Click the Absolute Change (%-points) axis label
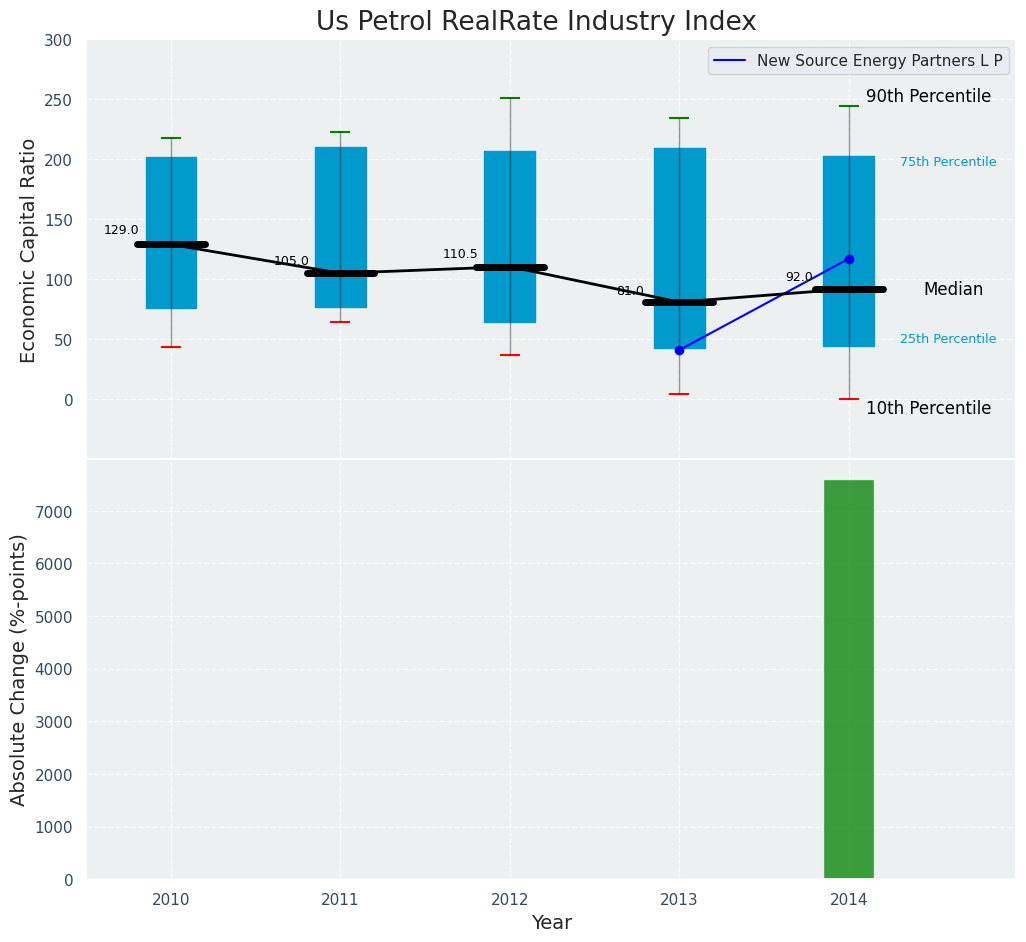 (19, 669)
